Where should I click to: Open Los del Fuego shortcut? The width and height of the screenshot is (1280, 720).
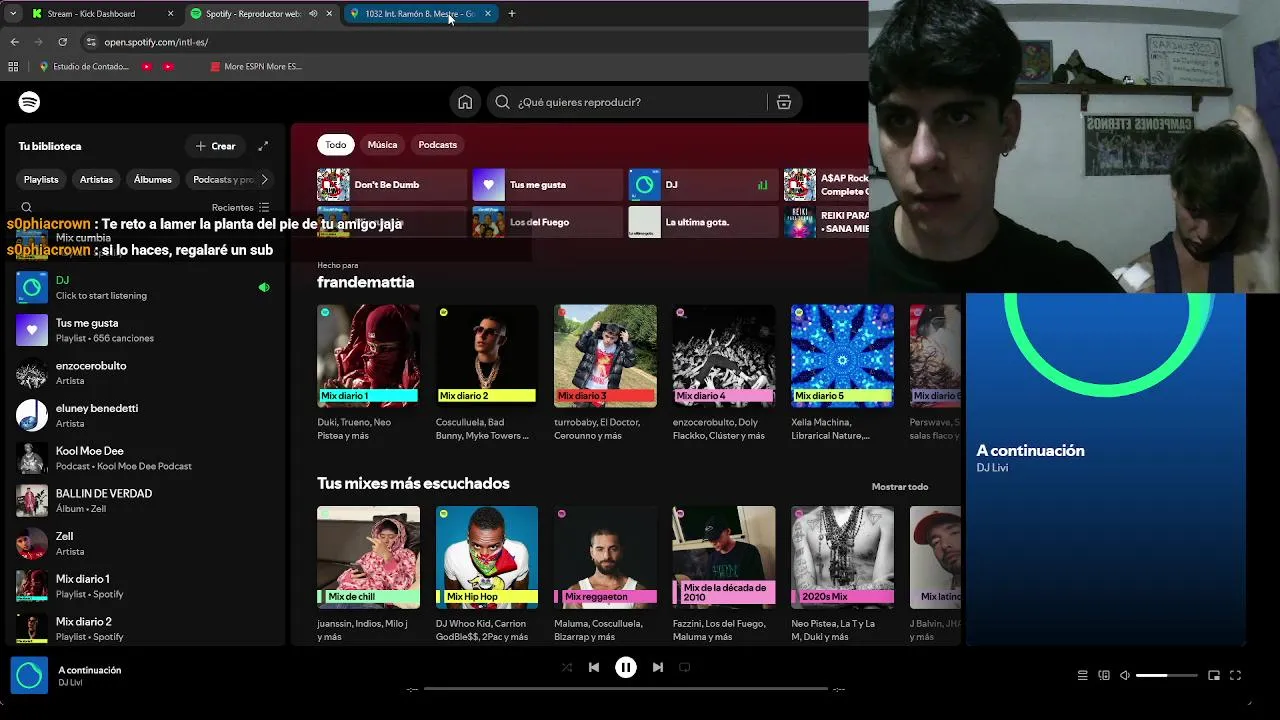tap(547, 222)
